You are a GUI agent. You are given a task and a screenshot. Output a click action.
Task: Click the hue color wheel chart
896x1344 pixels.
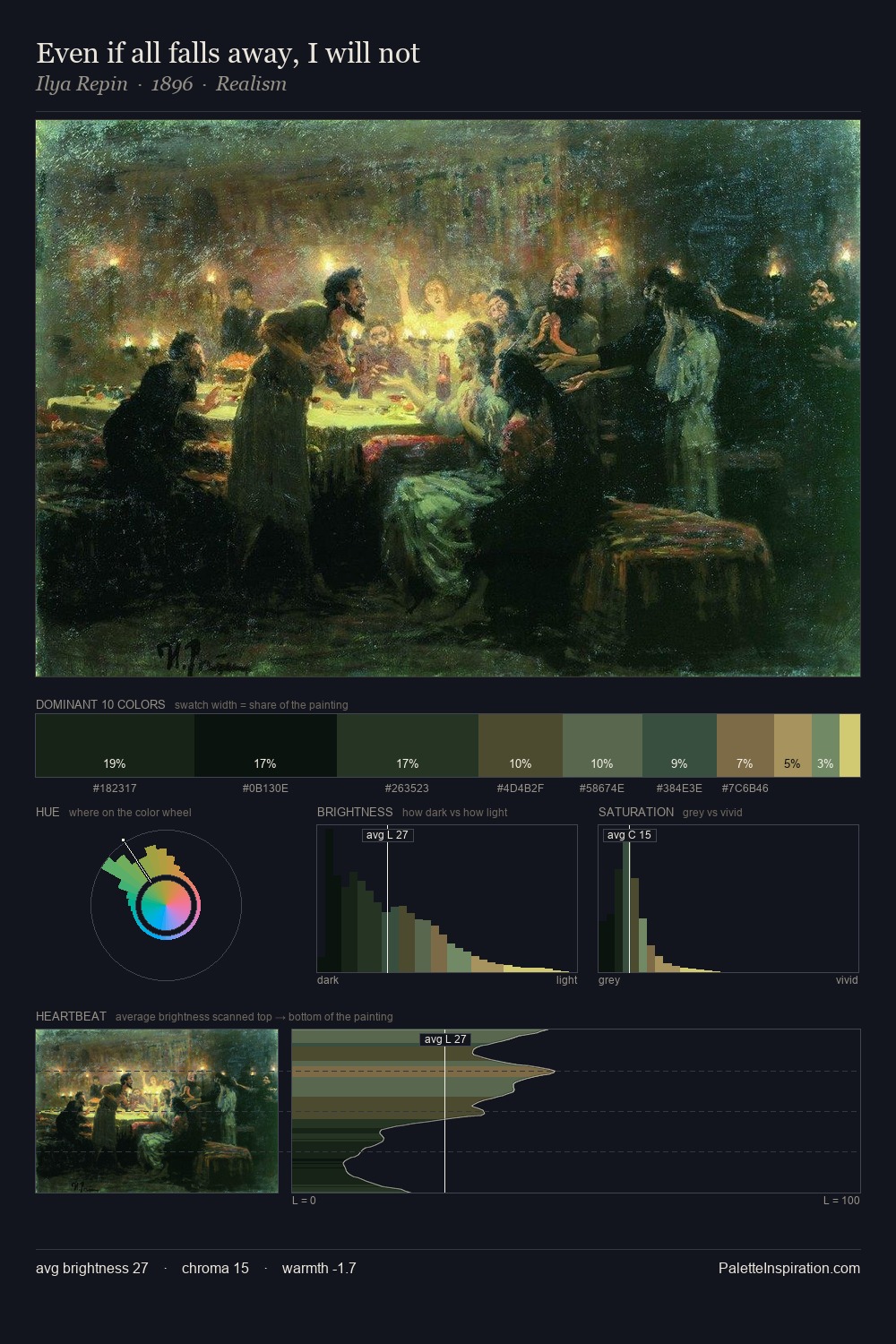pos(166,905)
